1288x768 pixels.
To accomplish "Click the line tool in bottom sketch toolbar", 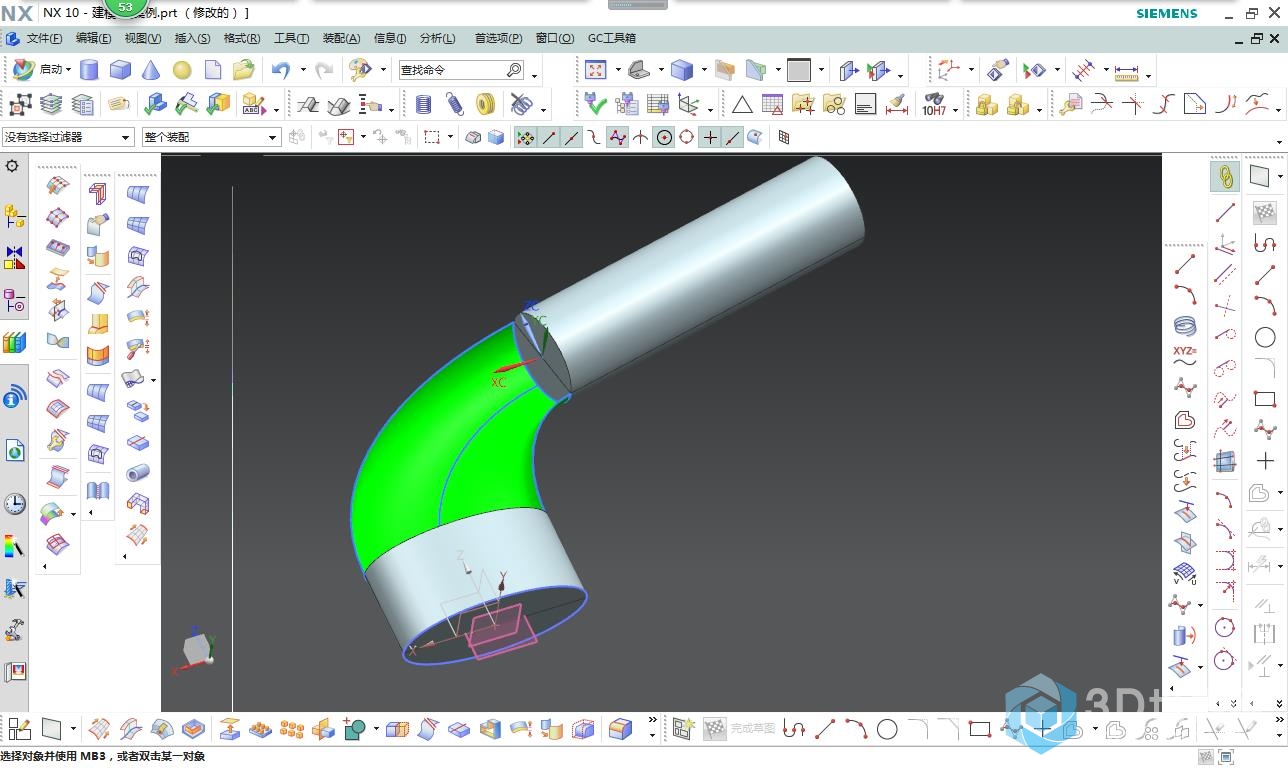I will (826, 729).
